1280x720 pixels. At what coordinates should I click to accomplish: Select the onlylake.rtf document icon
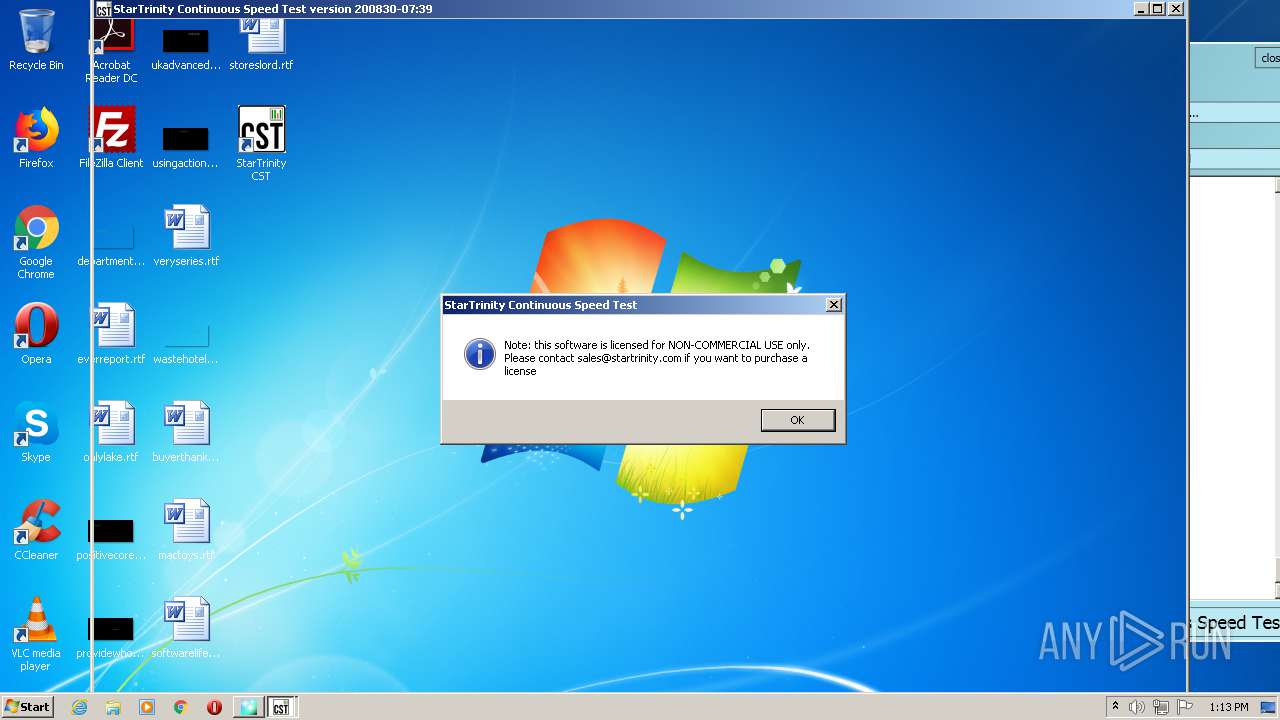[x=112, y=432]
